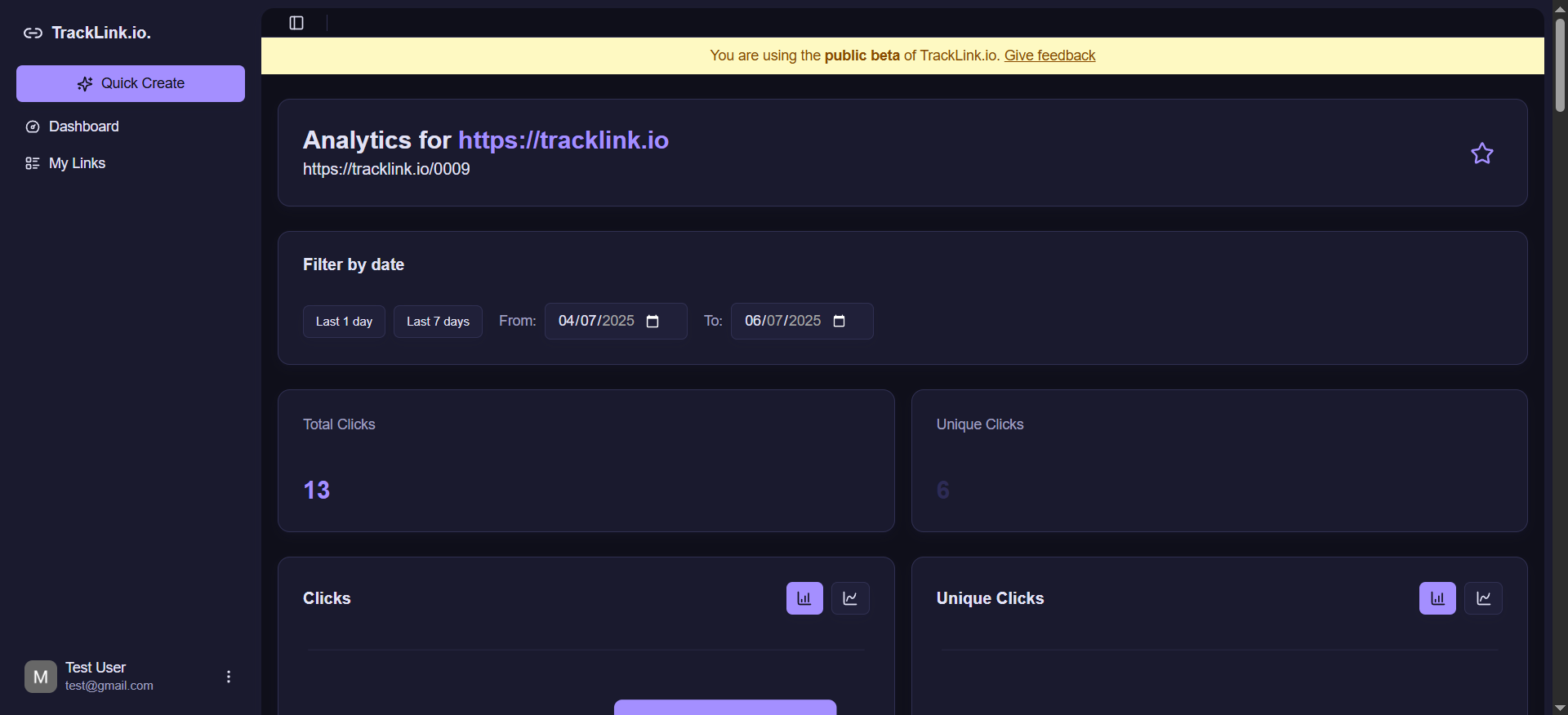Go to My Links
This screenshot has height=715, width=1568.
click(131, 163)
